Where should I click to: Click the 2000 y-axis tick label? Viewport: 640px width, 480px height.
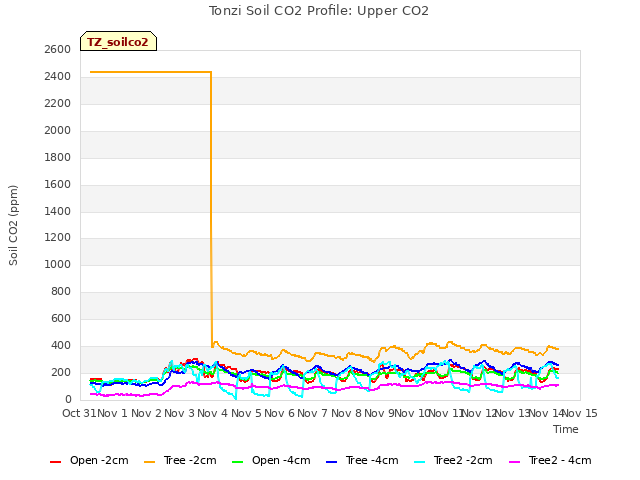pyautogui.click(x=58, y=130)
